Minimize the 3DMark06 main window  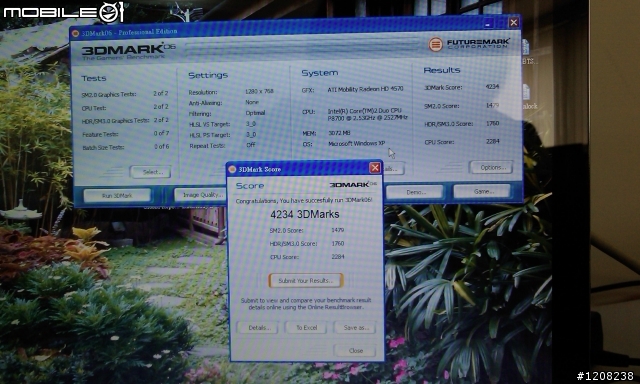488,24
